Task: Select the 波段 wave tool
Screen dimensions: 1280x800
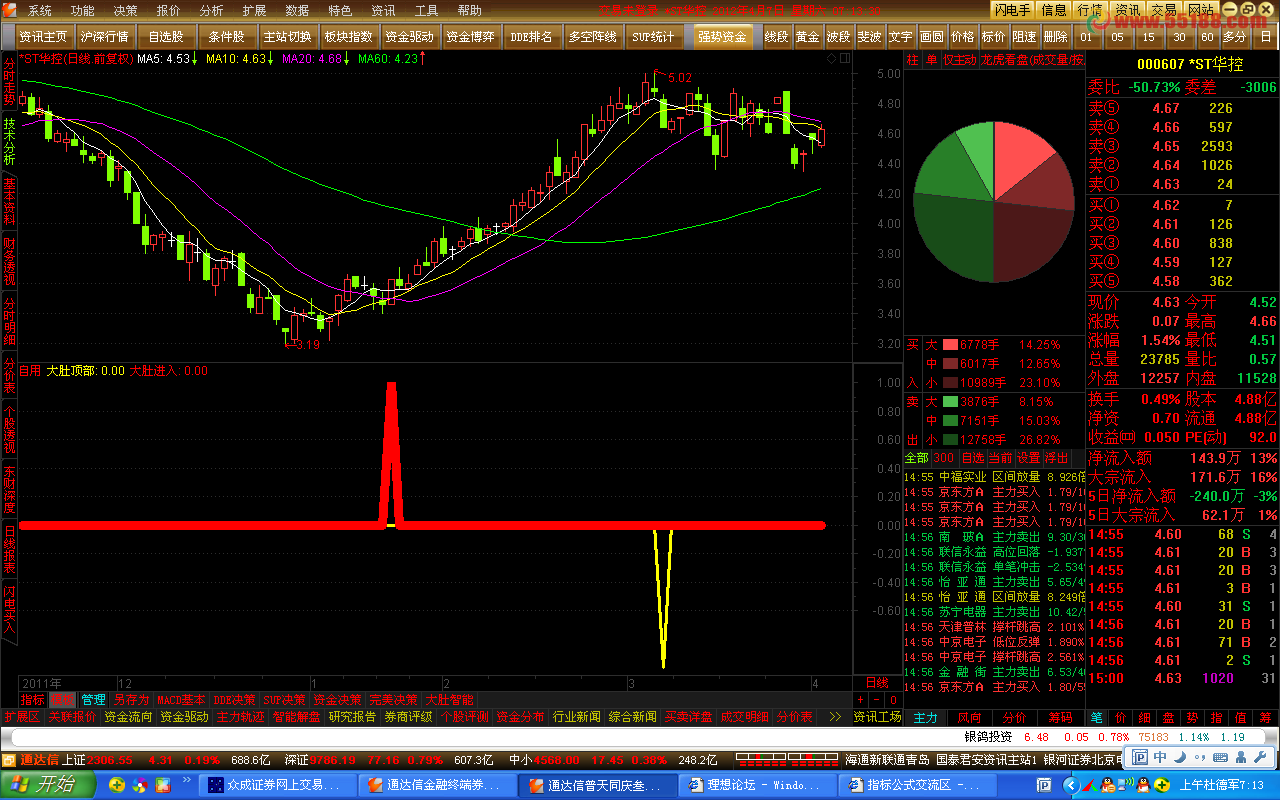Action: (838, 37)
